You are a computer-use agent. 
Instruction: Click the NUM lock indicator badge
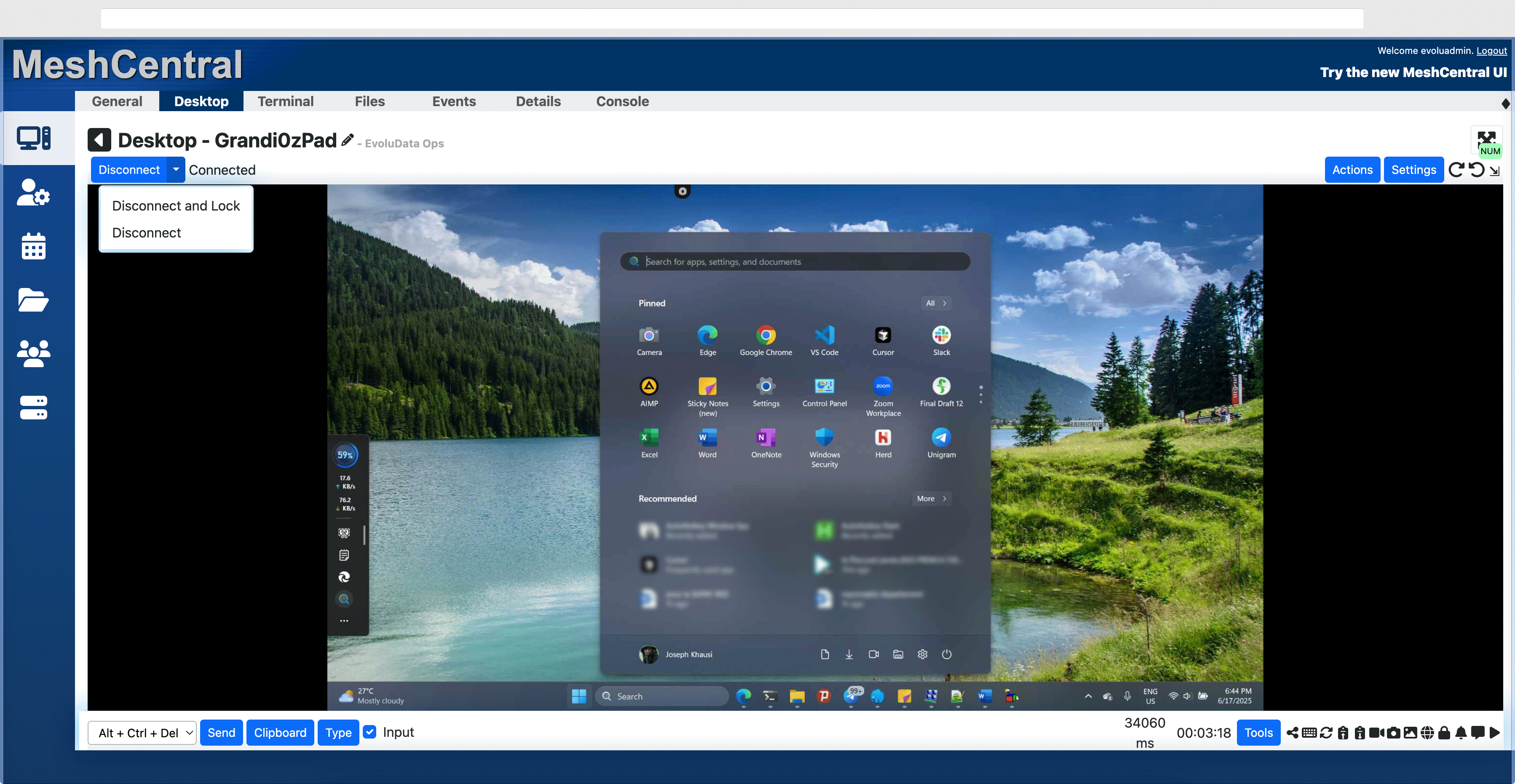1490,151
